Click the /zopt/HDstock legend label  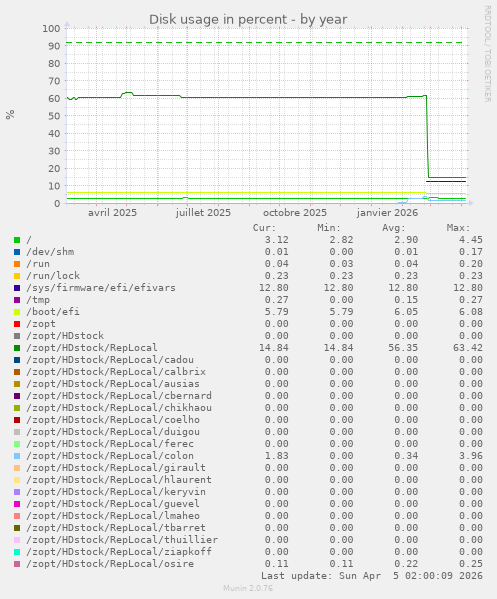pos(65,336)
